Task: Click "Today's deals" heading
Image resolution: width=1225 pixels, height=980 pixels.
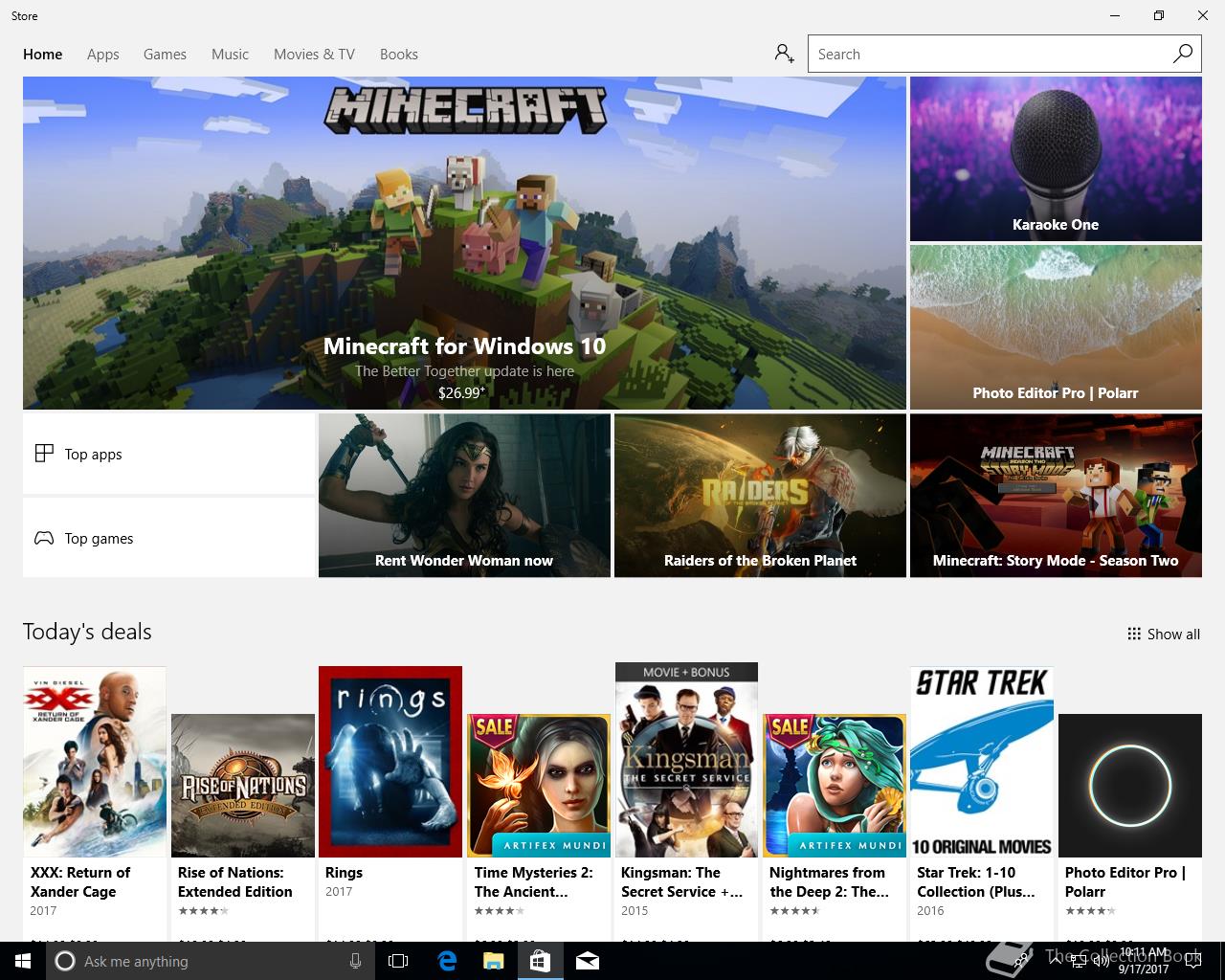Action: (x=87, y=632)
